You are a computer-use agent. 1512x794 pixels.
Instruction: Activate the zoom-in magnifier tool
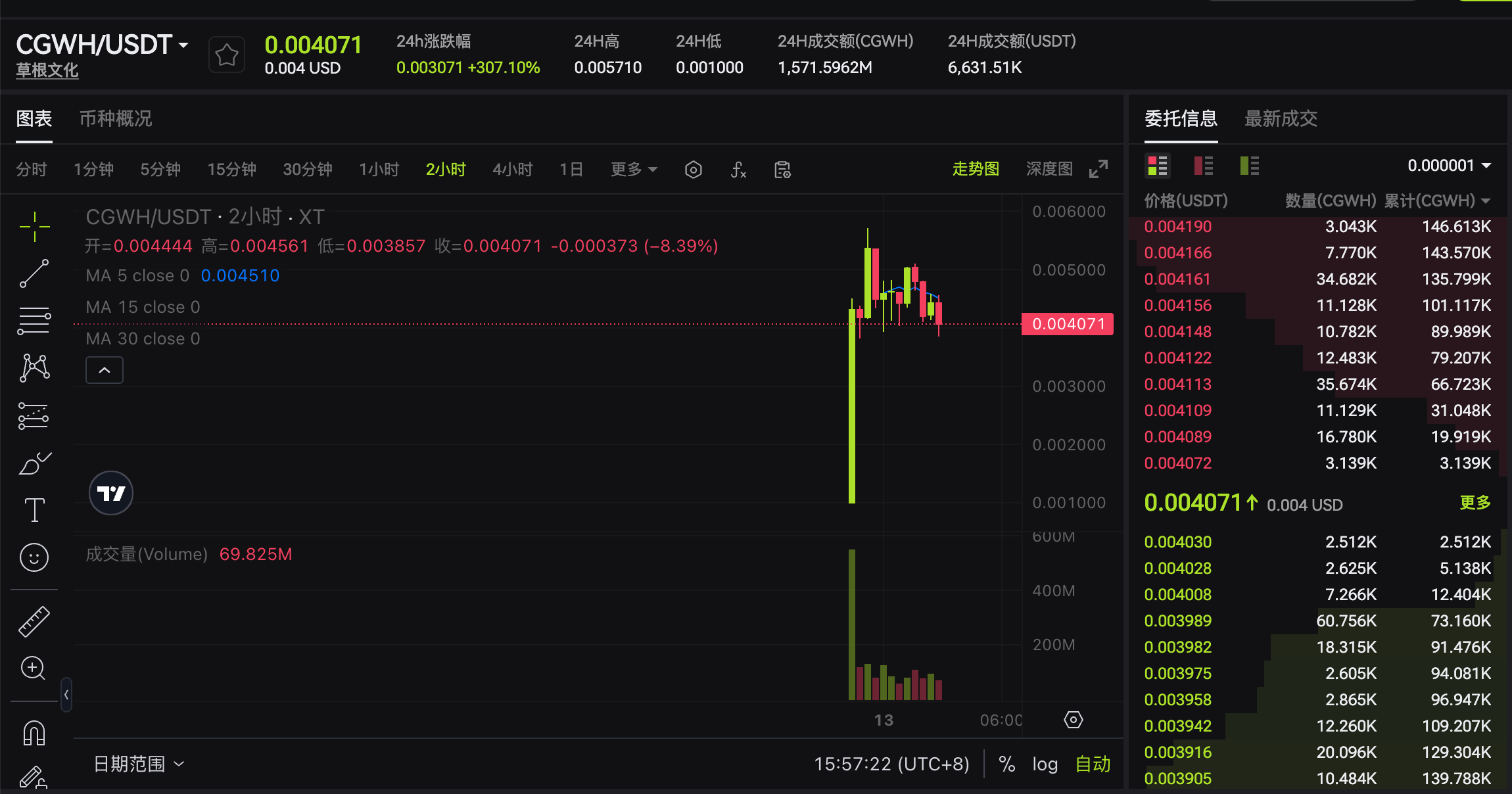(x=34, y=668)
